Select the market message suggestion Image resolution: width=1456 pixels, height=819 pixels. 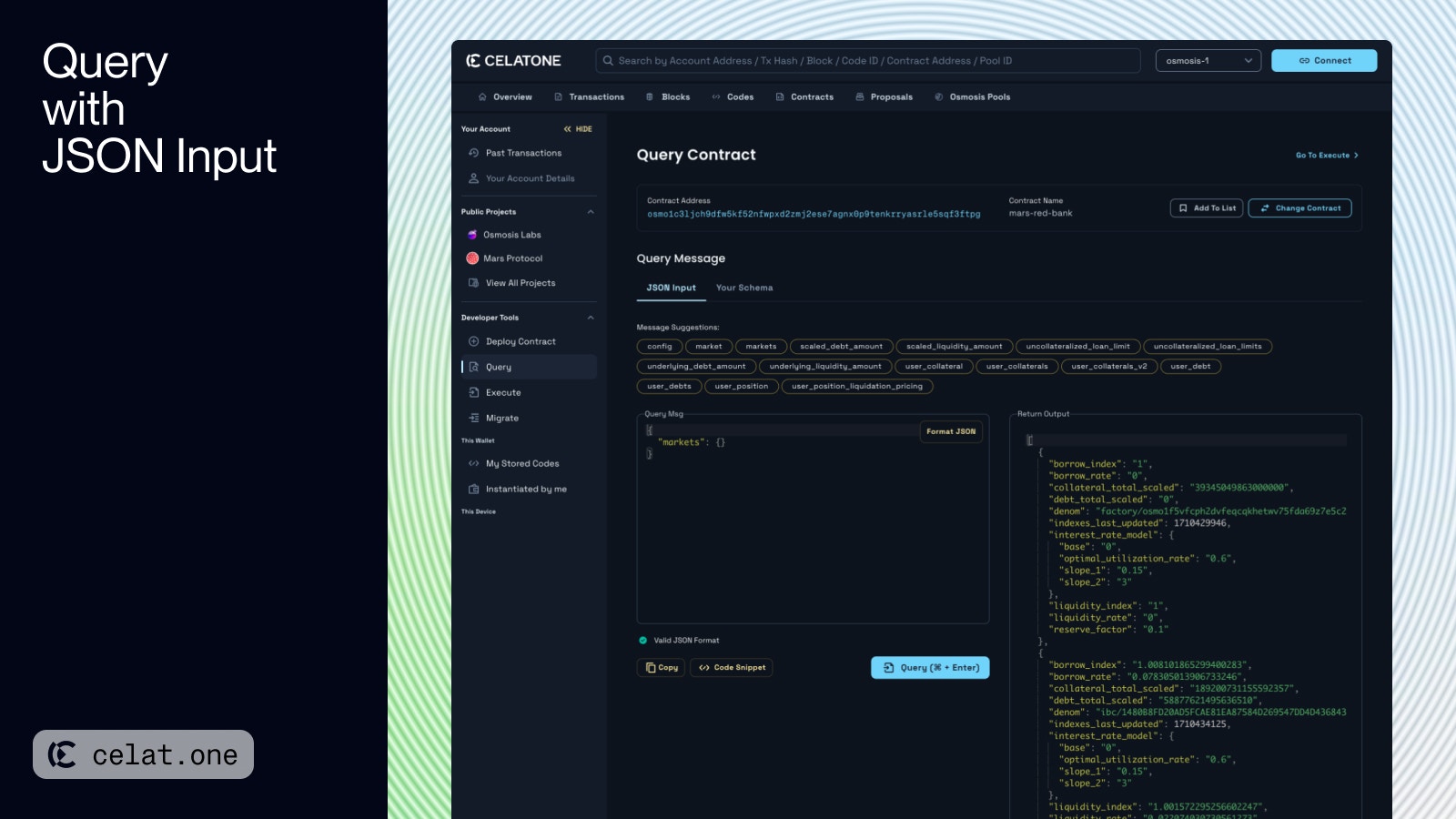click(709, 347)
